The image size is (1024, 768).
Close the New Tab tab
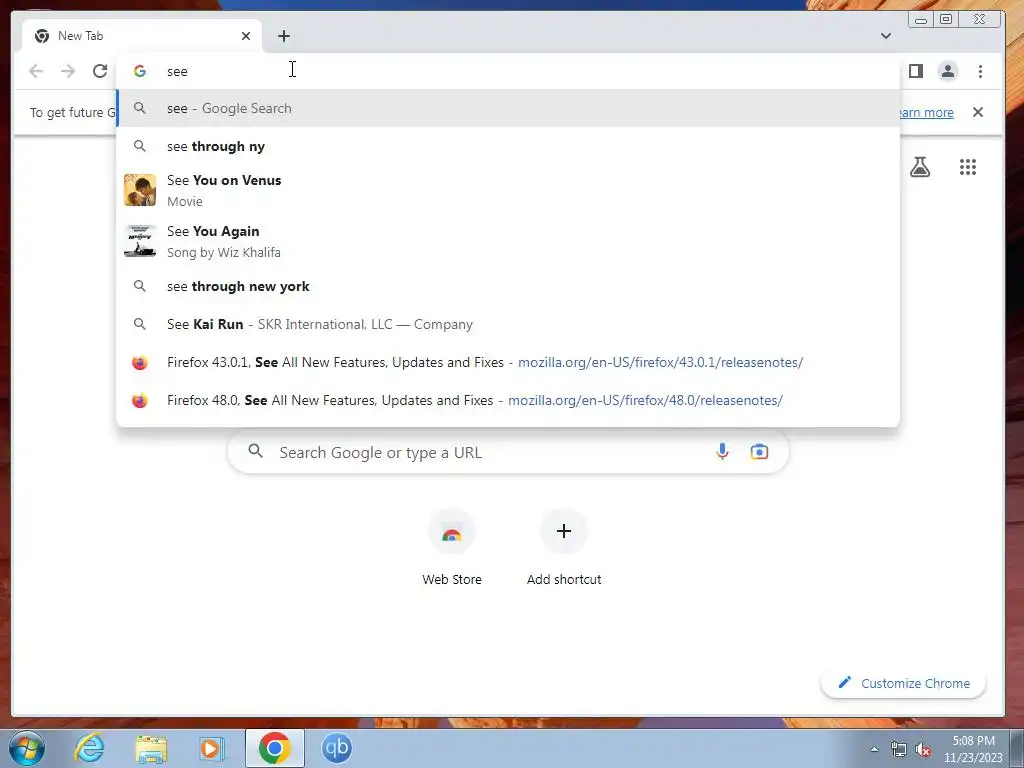[246, 36]
